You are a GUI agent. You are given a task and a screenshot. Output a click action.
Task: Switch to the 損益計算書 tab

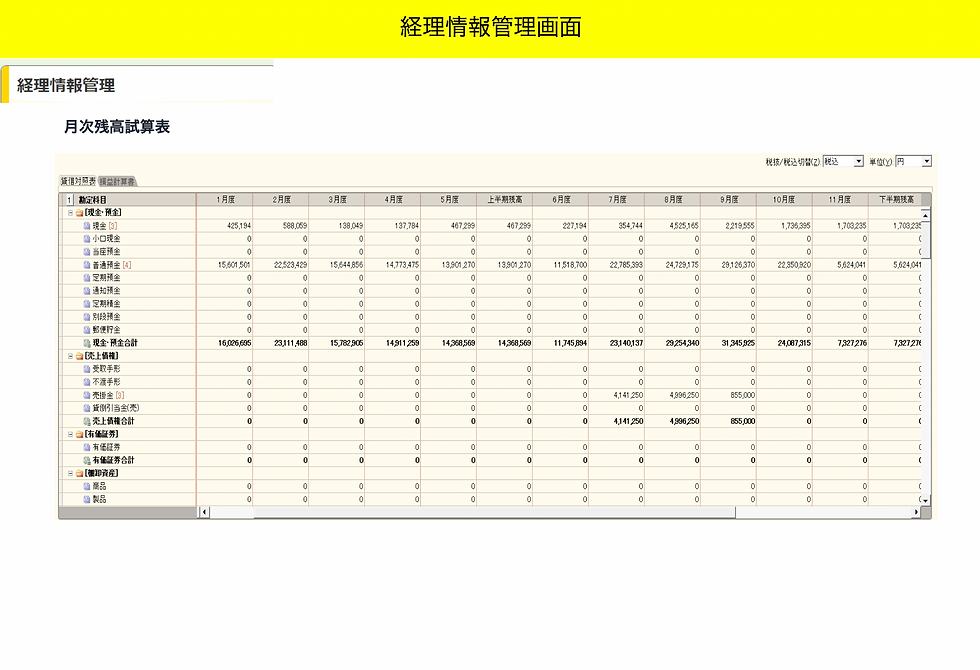click(x=117, y=182)
